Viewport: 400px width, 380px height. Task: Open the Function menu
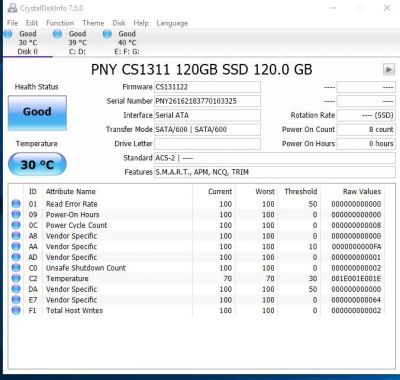pos(60,23)
